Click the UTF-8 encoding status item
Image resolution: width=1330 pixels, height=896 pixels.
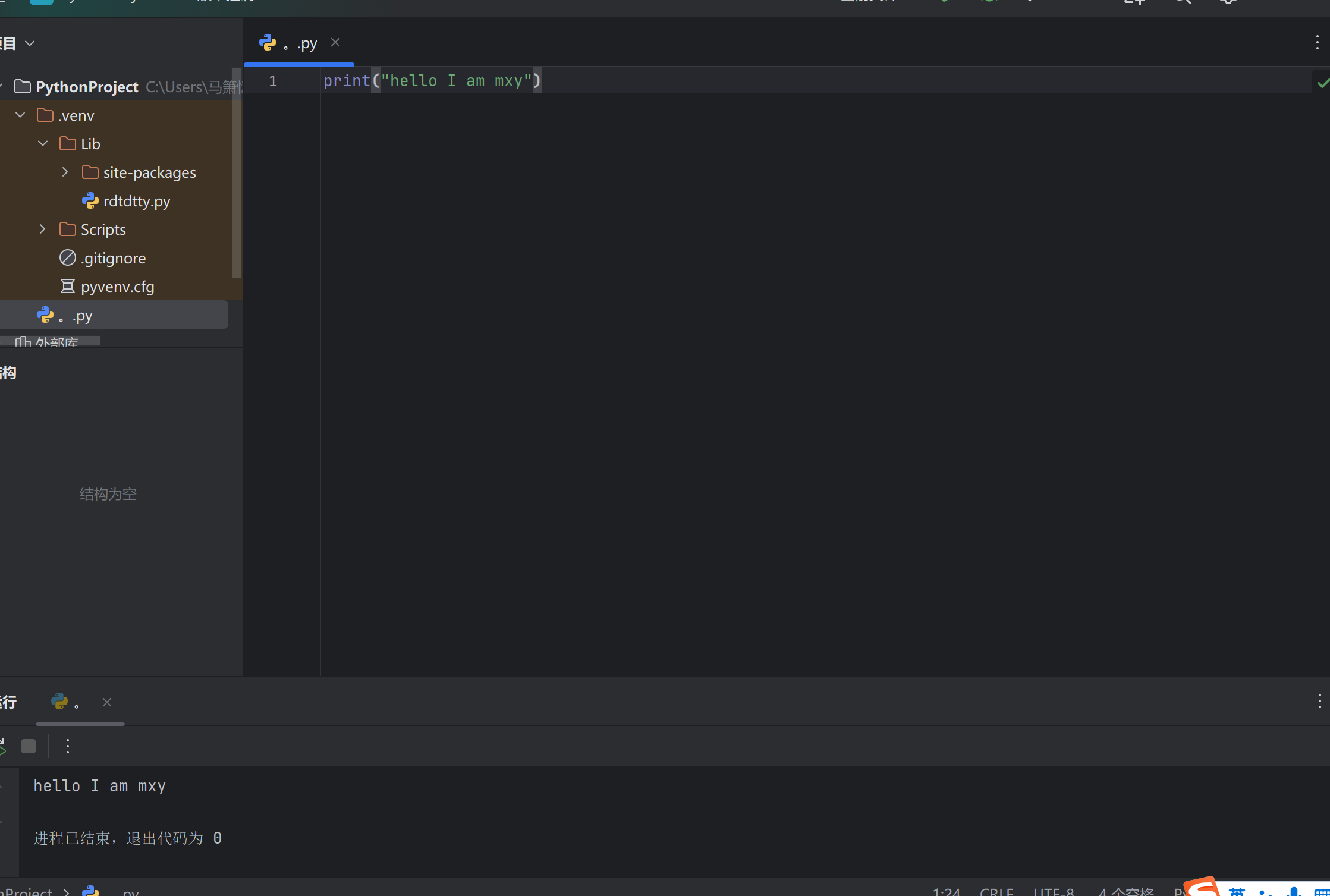(x=1054, y=891)
